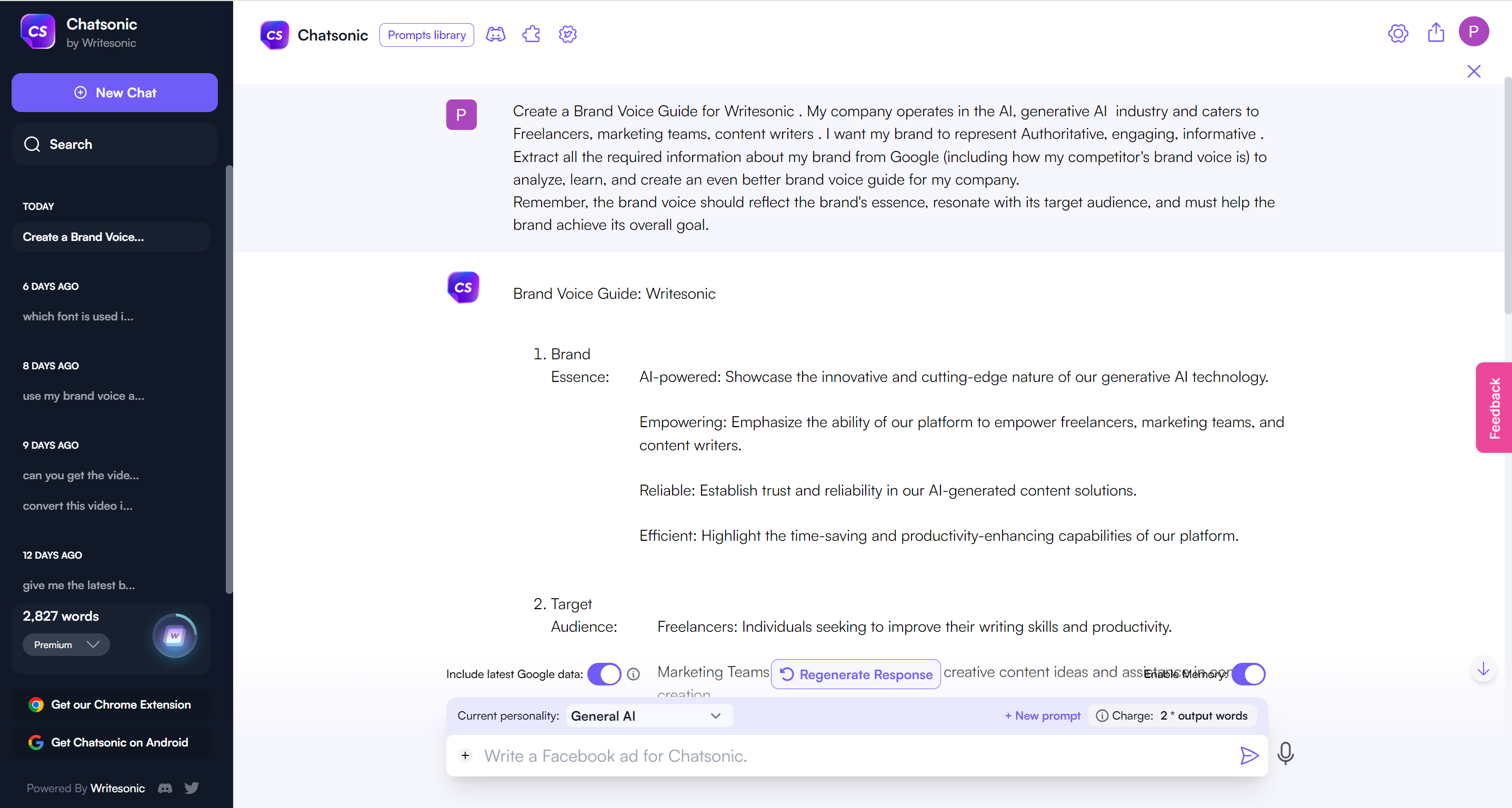Click the plus icon in the message box

(x=465, y=756)
